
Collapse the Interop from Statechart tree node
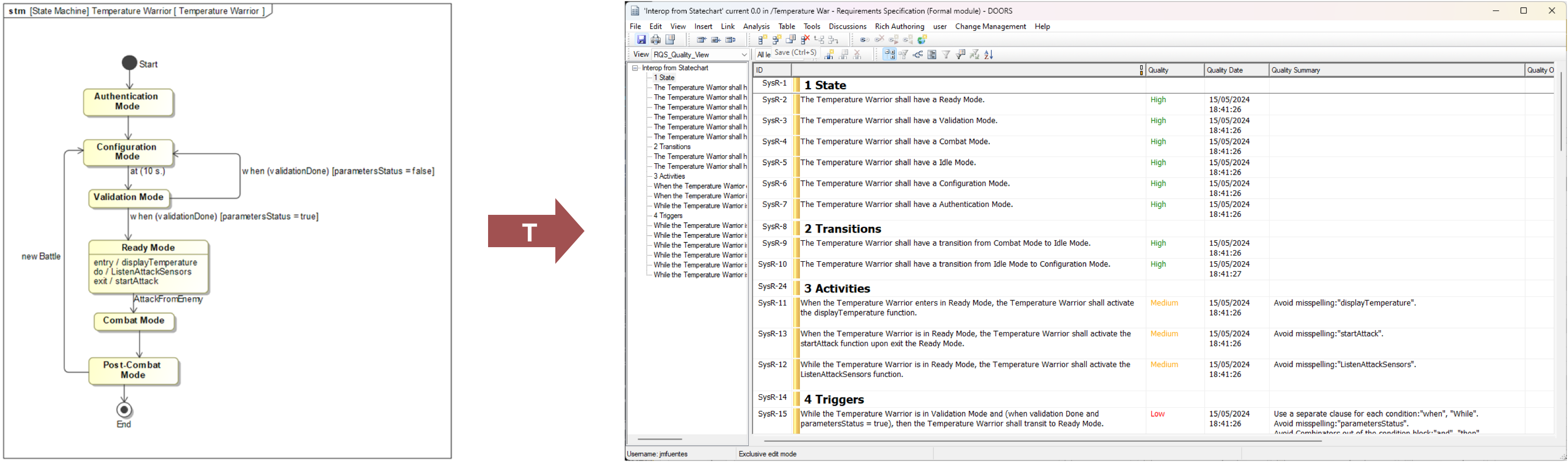click(x=635, y=68)
